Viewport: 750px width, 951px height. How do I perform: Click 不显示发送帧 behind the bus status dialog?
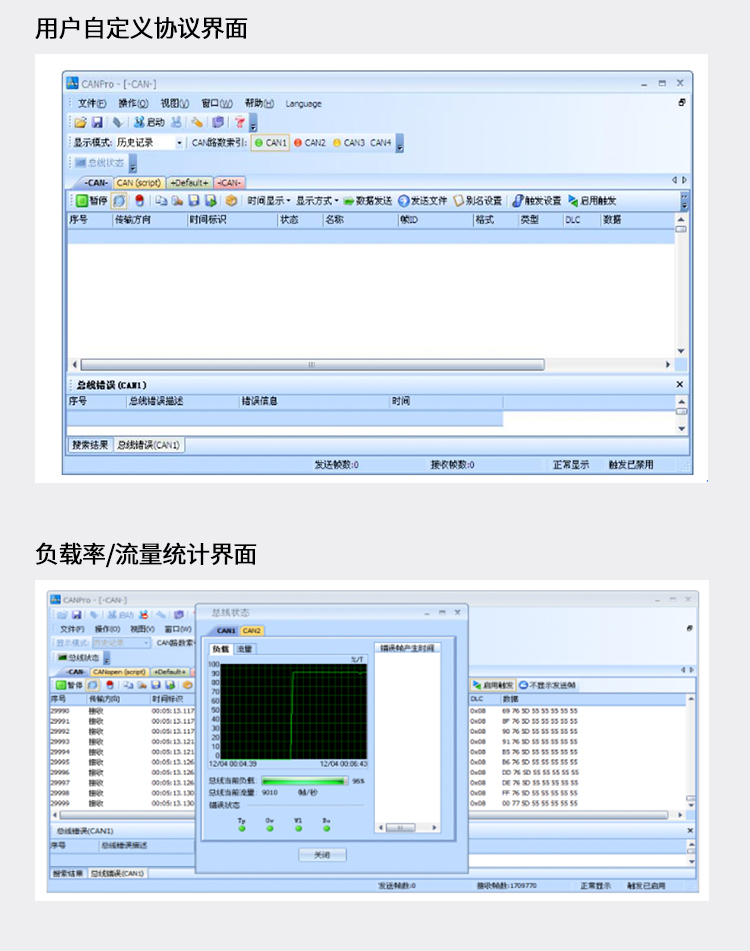[x=547, y=685]
